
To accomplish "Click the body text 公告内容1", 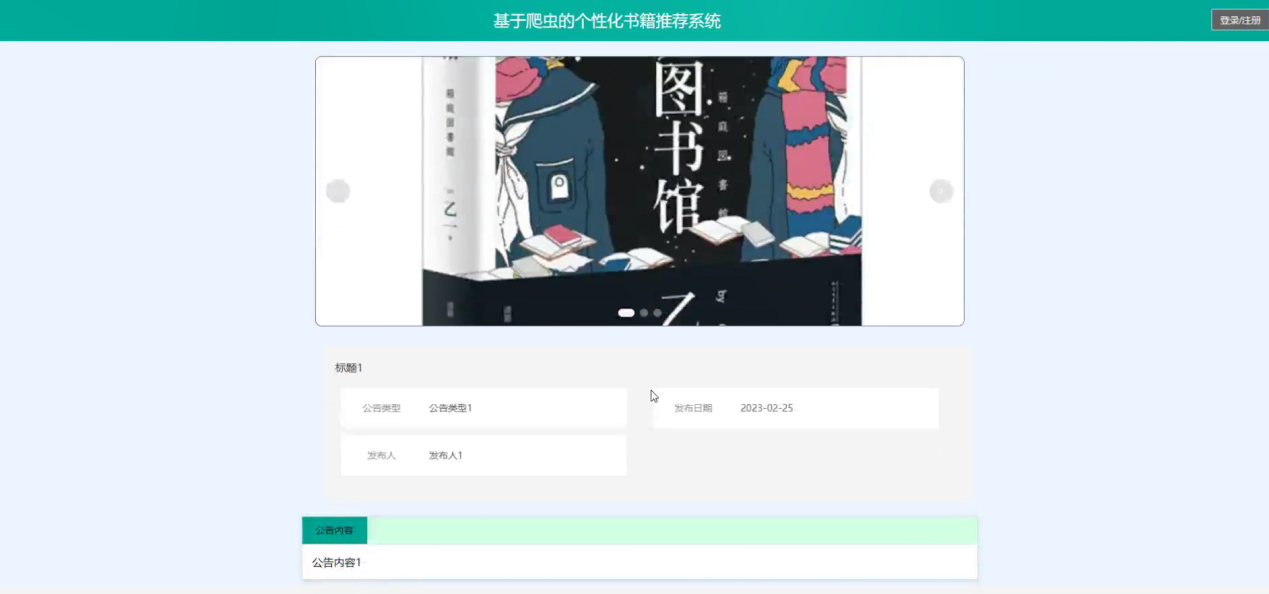I will [x=337, y=562].
